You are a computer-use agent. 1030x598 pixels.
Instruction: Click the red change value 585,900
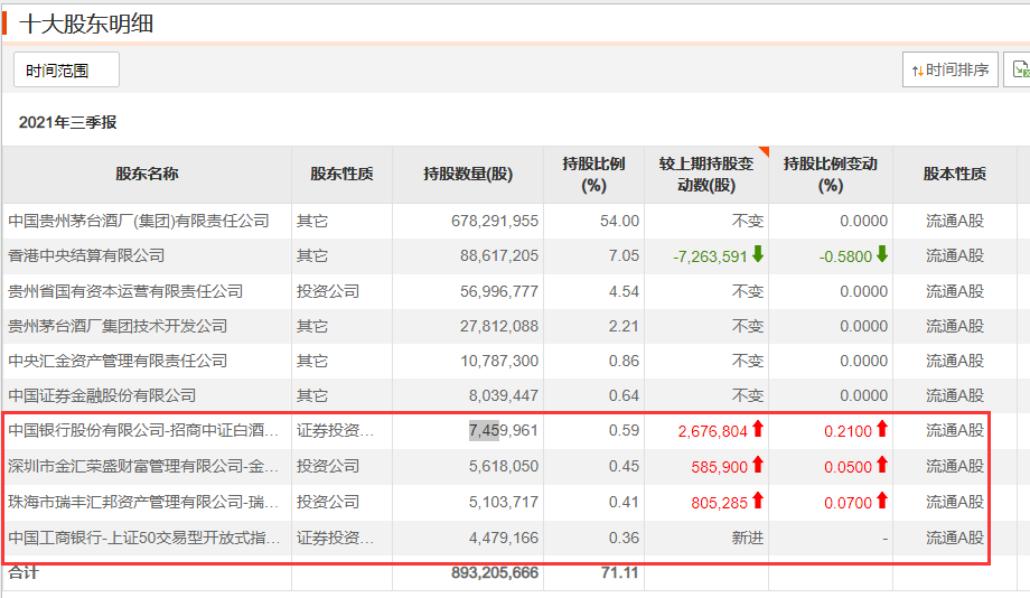[x=719, y=467]
